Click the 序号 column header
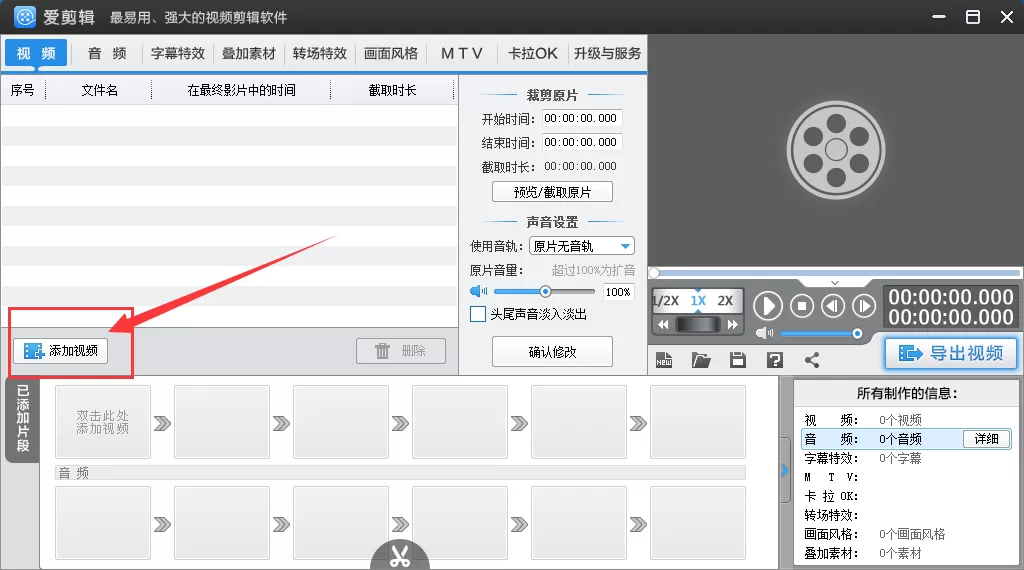Viewport: 1024px width, 570px height. [x=23, y=90]
